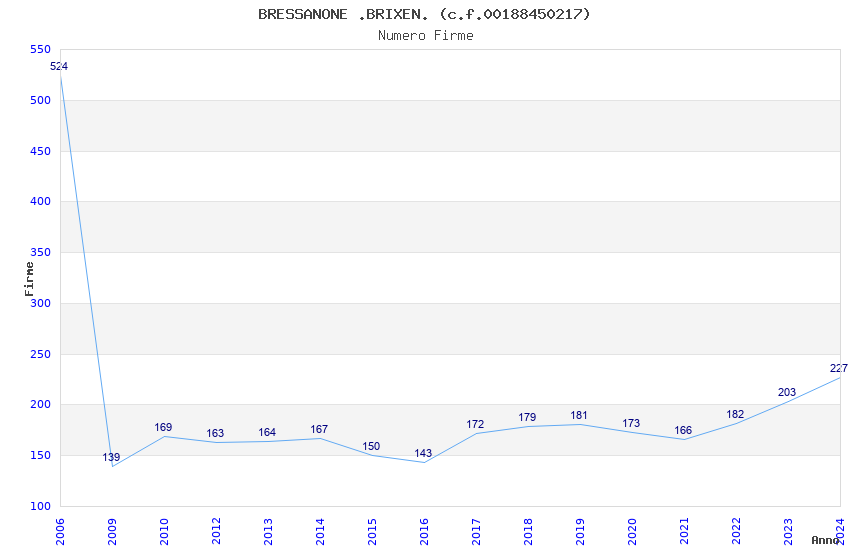Click data label 524 for 2006

point(59,67)
